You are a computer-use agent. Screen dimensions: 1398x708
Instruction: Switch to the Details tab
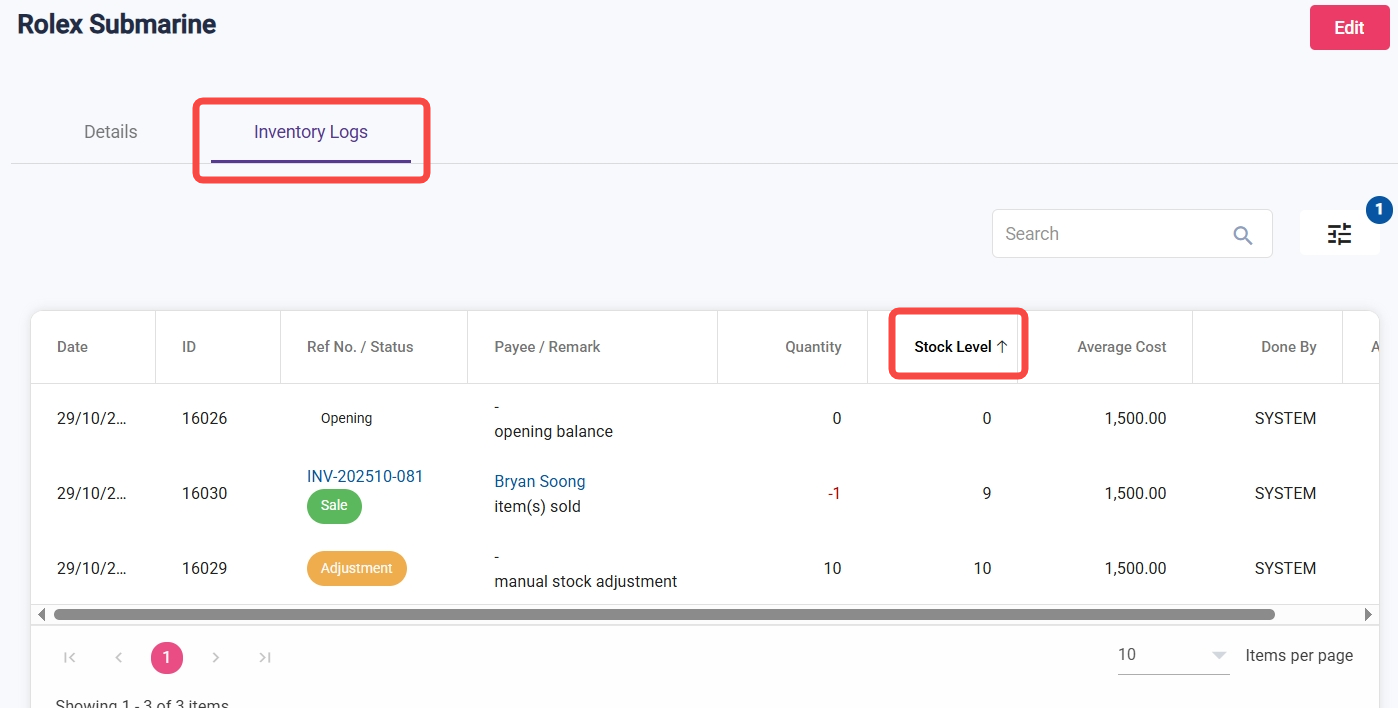[x=111, y=132]
